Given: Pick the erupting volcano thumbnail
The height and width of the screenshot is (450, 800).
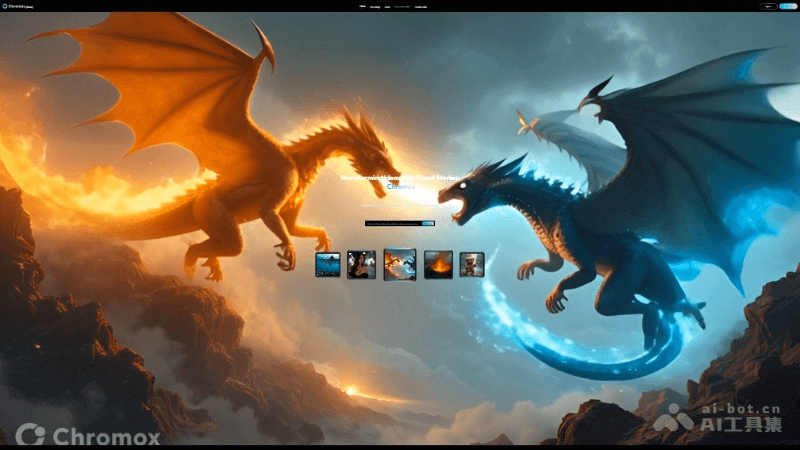Looking at the screenshot, I should click(438, 264).
